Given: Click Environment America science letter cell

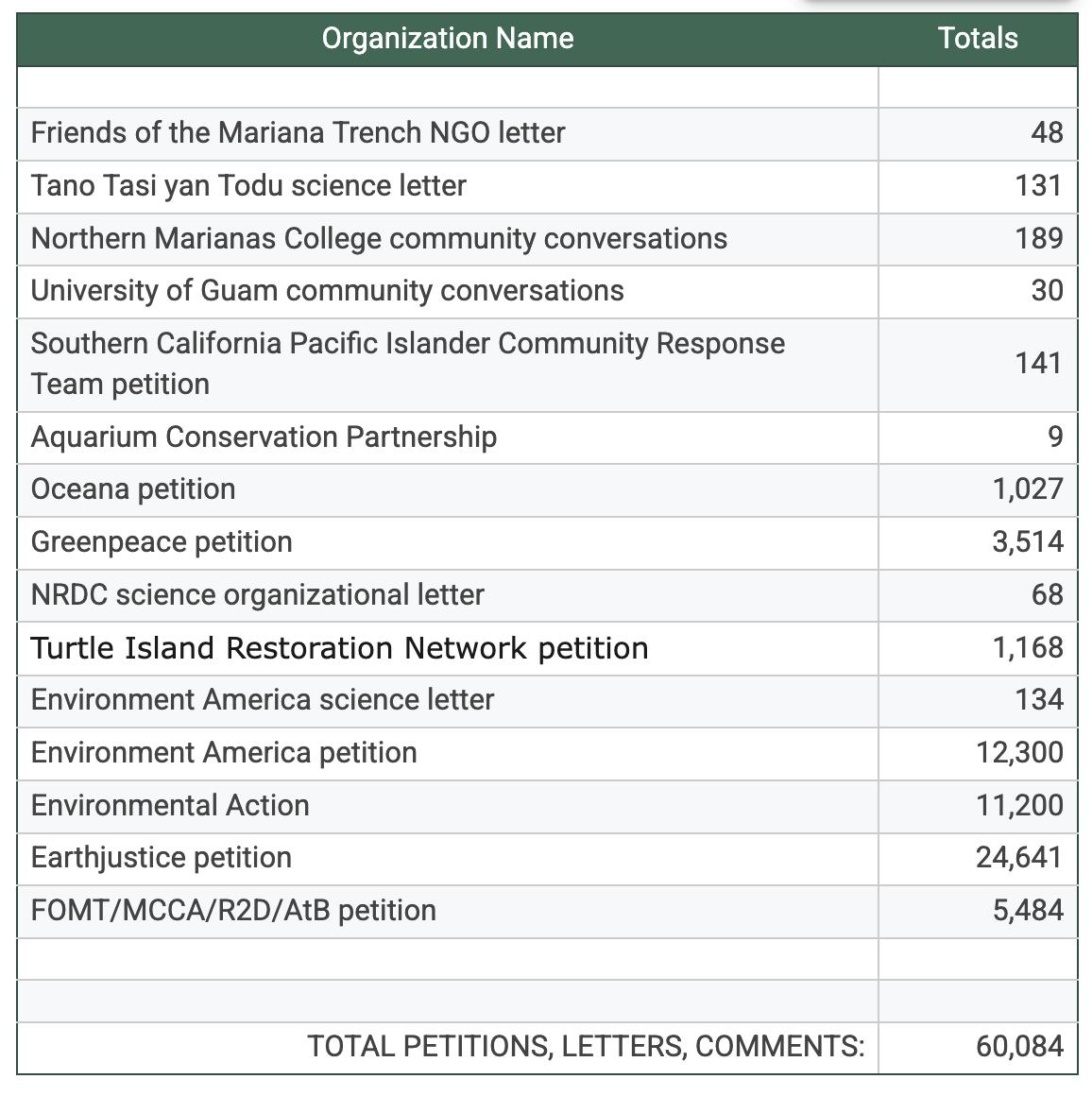Looking at the screenshot, I should coord(262,700).
